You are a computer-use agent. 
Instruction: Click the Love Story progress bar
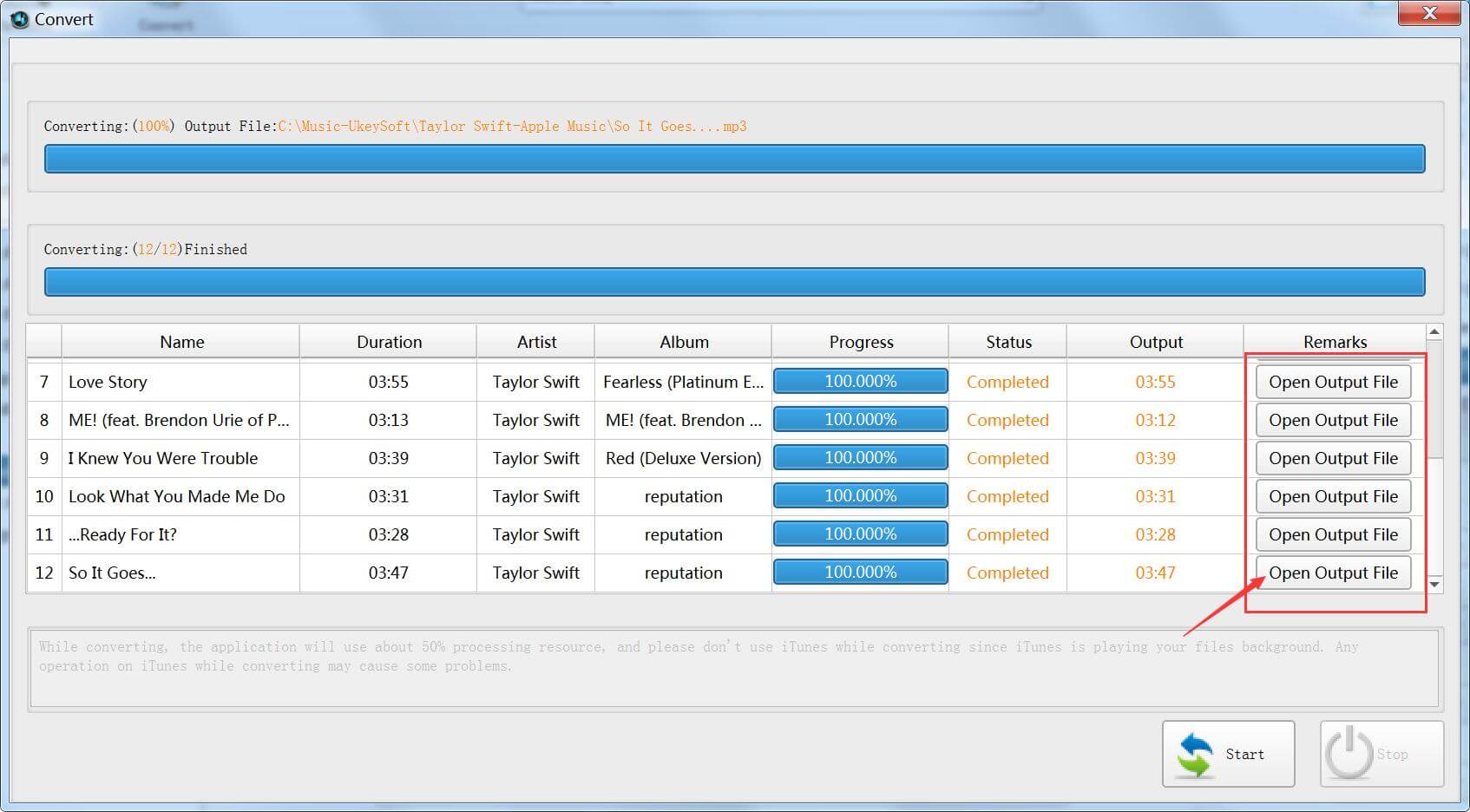click(x=861, y=382)
